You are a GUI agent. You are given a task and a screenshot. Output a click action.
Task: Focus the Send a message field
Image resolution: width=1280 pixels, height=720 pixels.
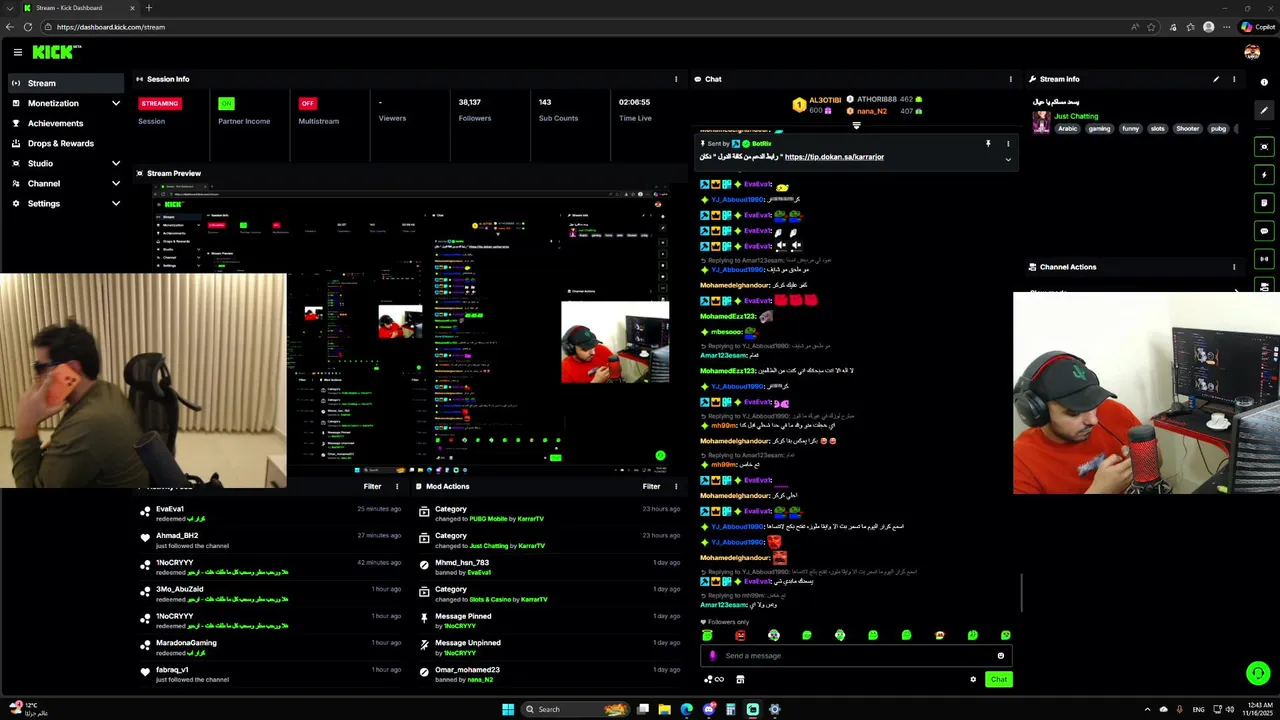tap(856, 656)
